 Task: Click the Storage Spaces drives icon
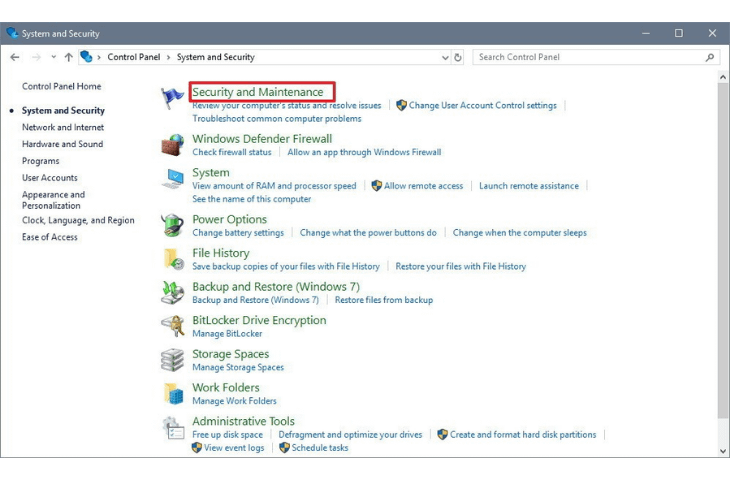pyautogui.click(x=173, y=361)
